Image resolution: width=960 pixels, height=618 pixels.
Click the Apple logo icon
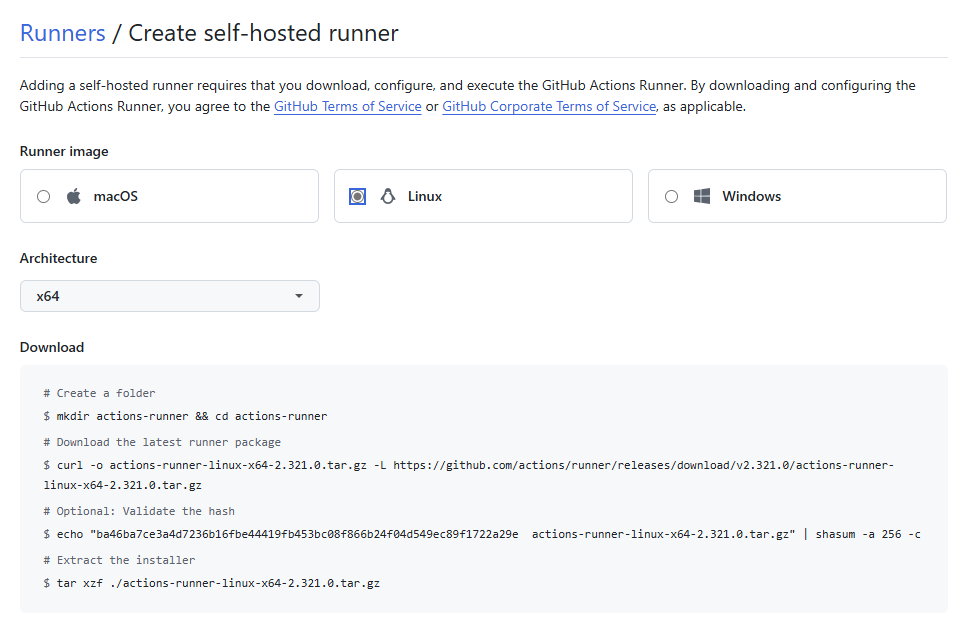[x=74, y=197]
